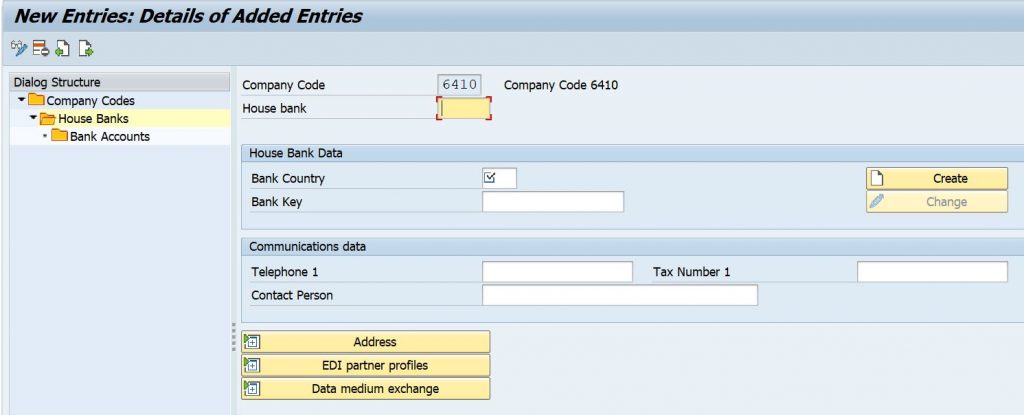
Task: Click the Create button
Action: coord(937,178)
